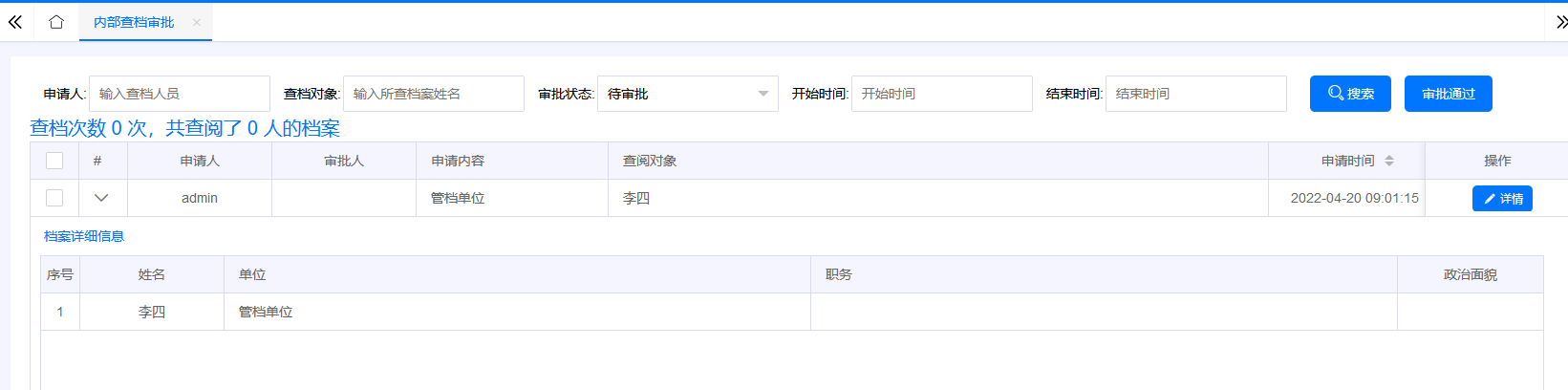Switch to the 内部查档审批 tab

(x=134, y=22)
